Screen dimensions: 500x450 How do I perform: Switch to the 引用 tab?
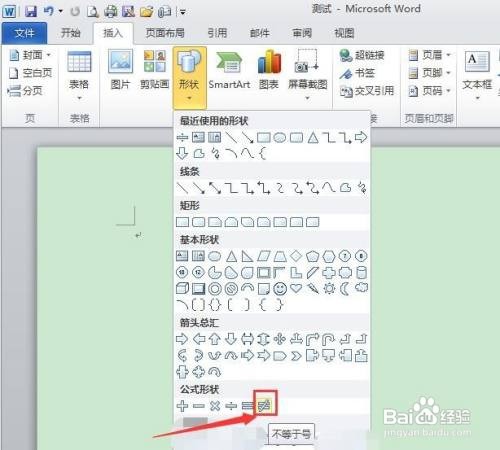[x=217, y=33]
